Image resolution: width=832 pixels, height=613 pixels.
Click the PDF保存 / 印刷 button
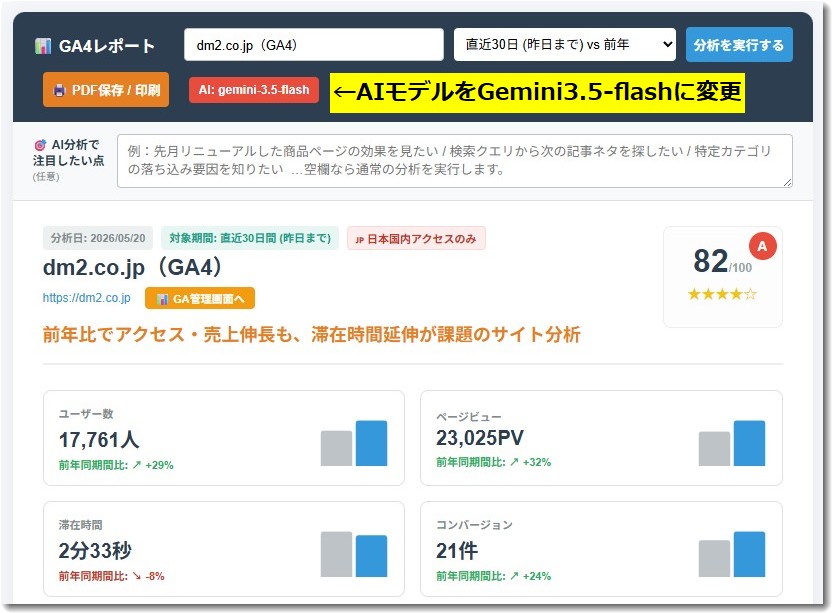pos(106,90)
